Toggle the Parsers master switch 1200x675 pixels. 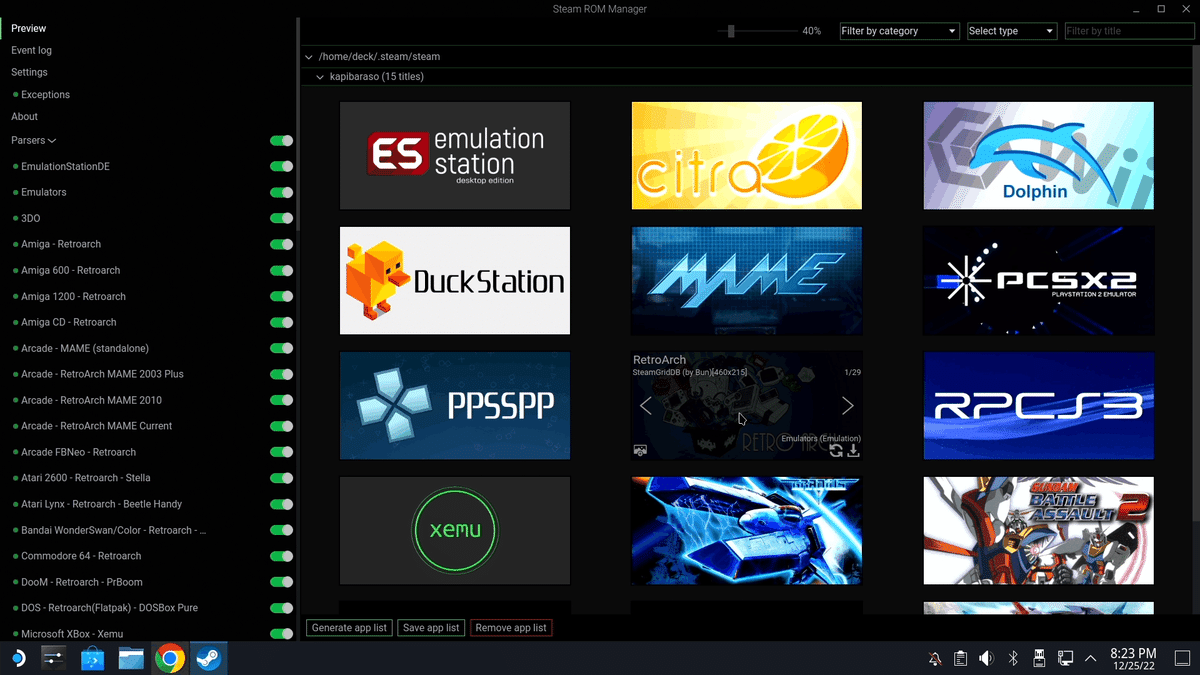point(281,141)
